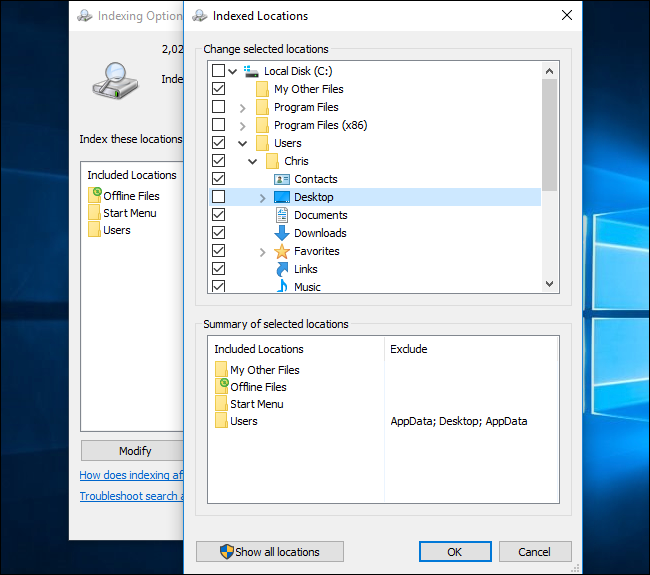Uncheck the Favorites checkbox

coord(218,251)
